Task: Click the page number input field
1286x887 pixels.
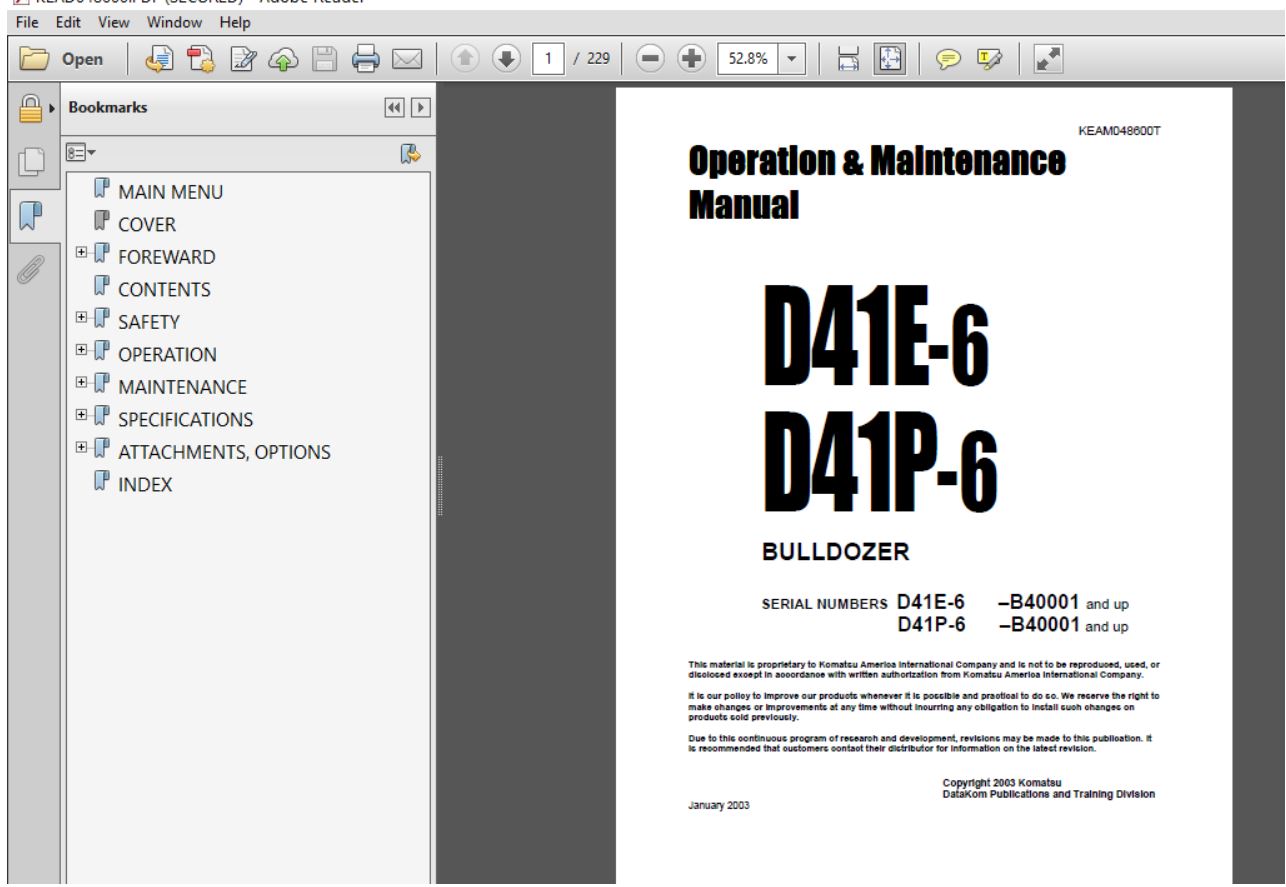Action: 550,59
